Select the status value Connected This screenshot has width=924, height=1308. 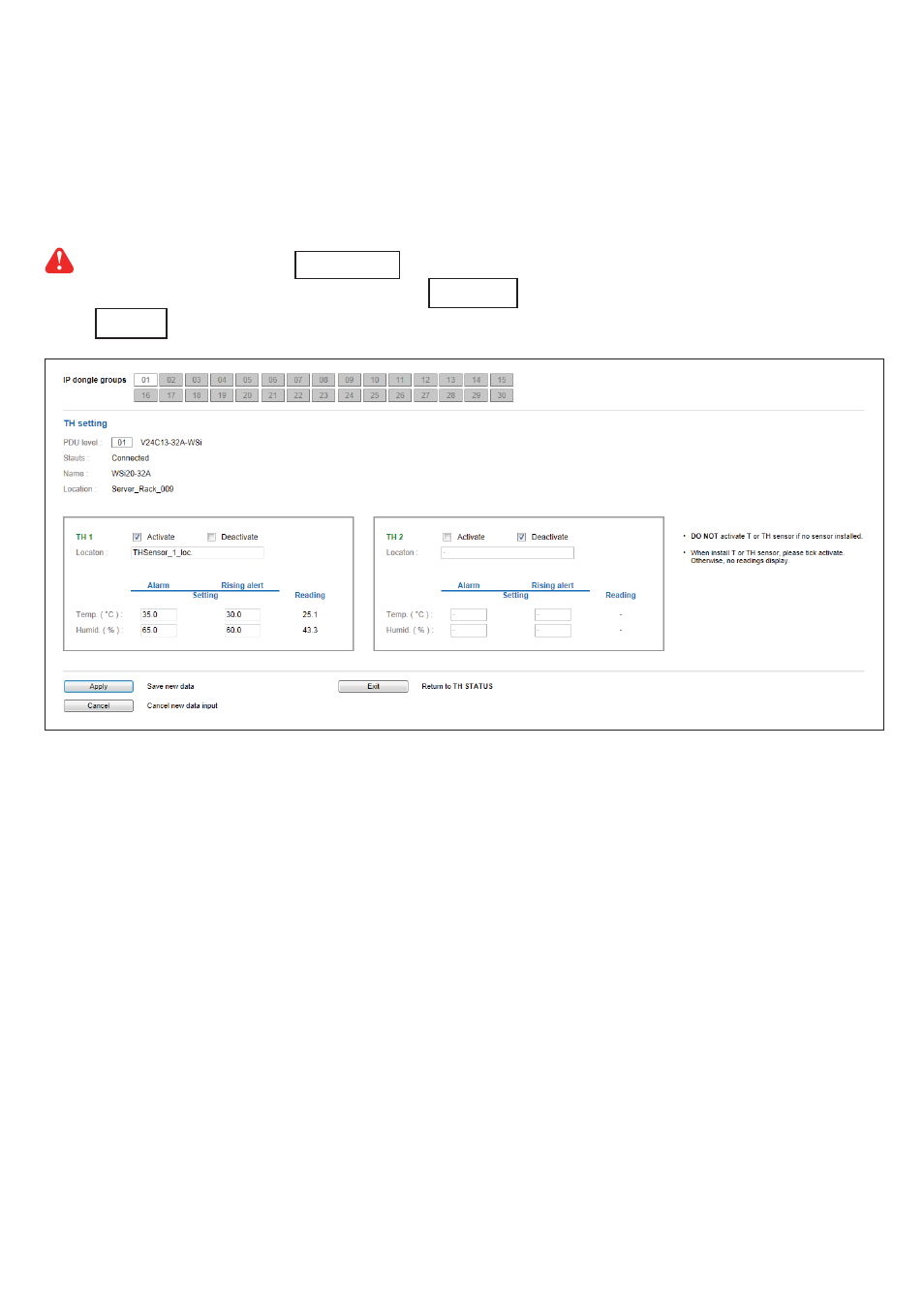click(130, 458)
